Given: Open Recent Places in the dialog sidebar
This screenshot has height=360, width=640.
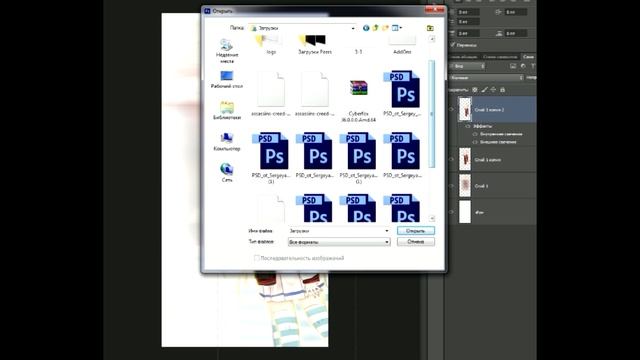Looking at the screenshot, I should tap(227, 51).
